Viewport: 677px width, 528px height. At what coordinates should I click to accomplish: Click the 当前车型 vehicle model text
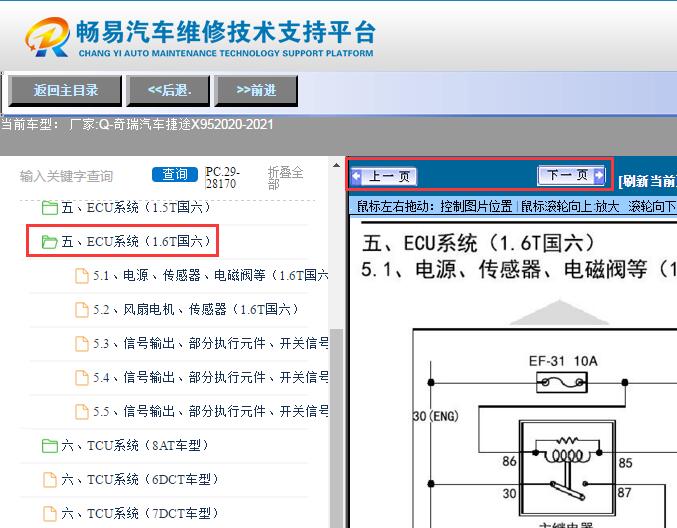(x=137, y=125)
